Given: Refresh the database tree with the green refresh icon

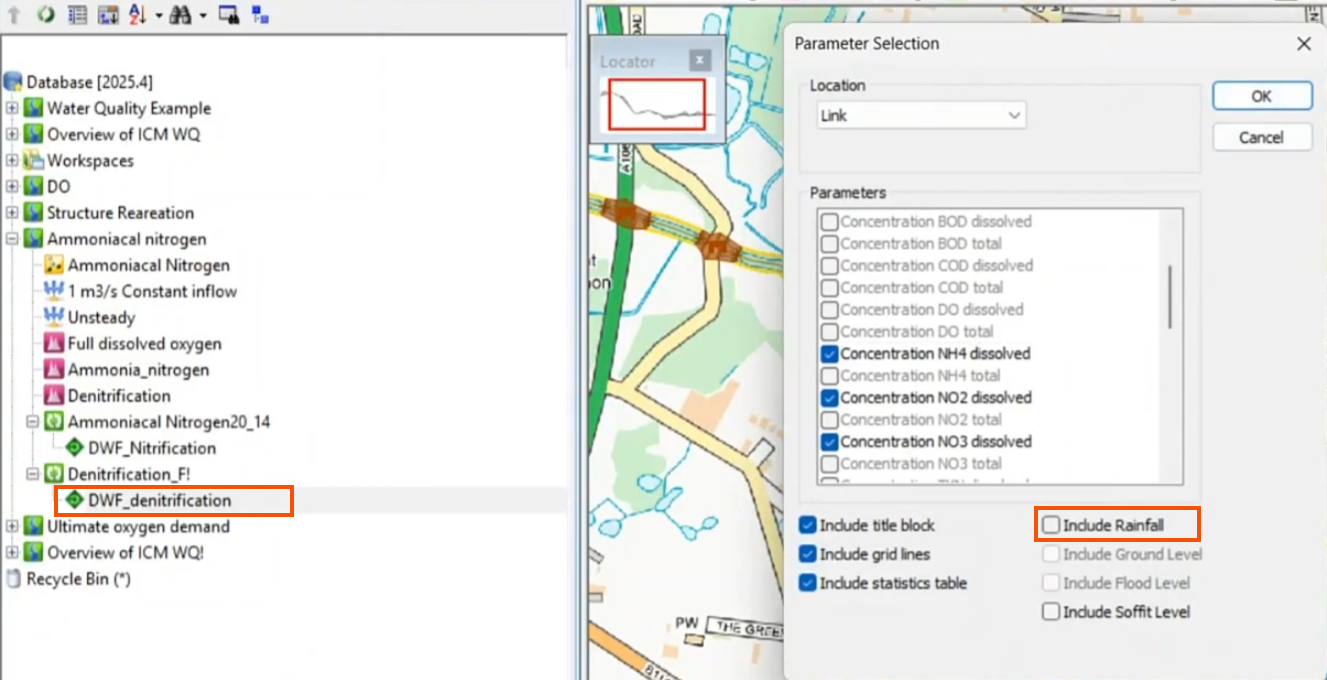Looking at the screenshot, I should pyautogui.click(x=44, y=15).
